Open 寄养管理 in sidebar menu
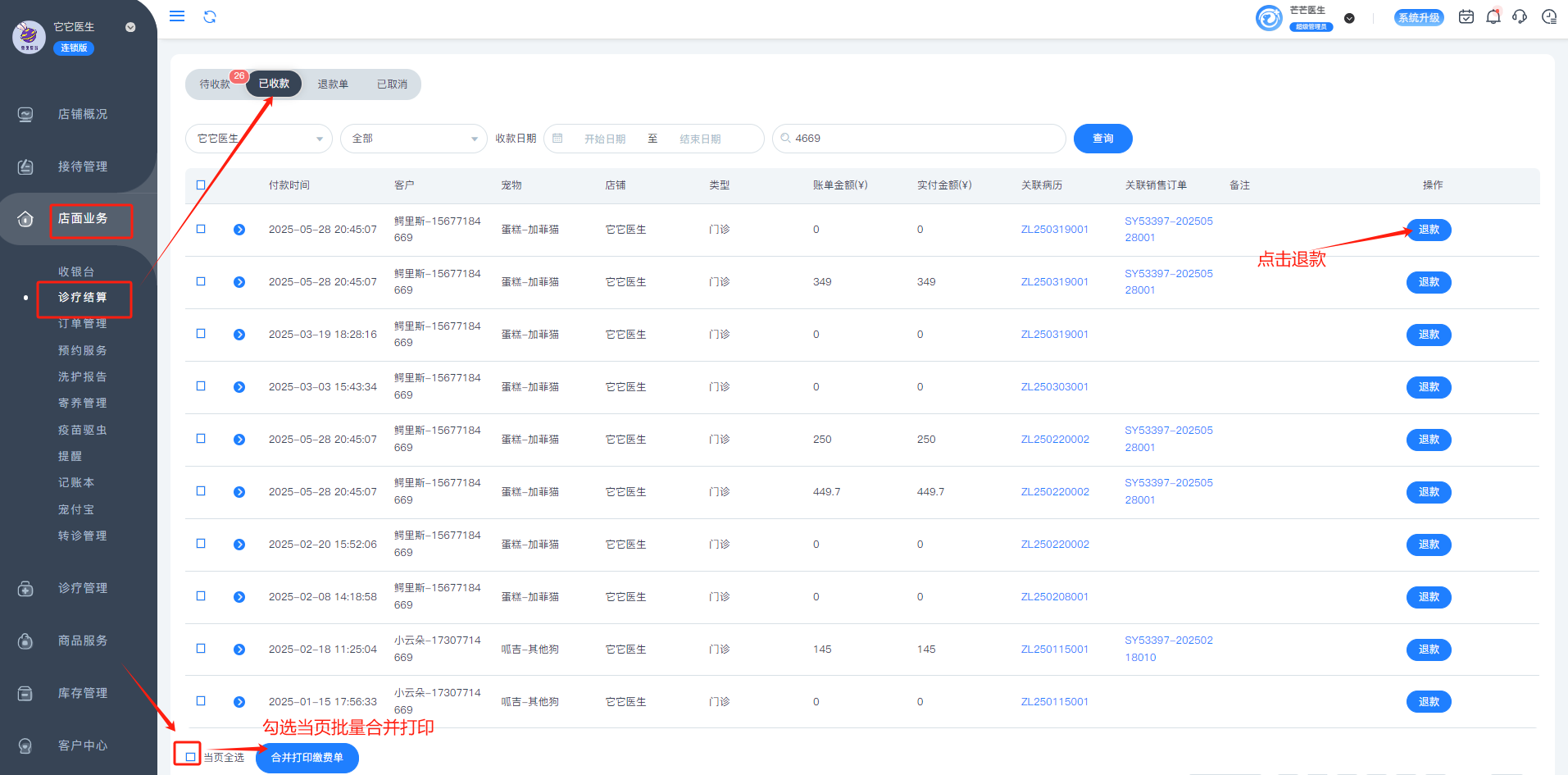The width and height of the screenshot is (1568, 775). pyautogui.click(x=82, y=403)
